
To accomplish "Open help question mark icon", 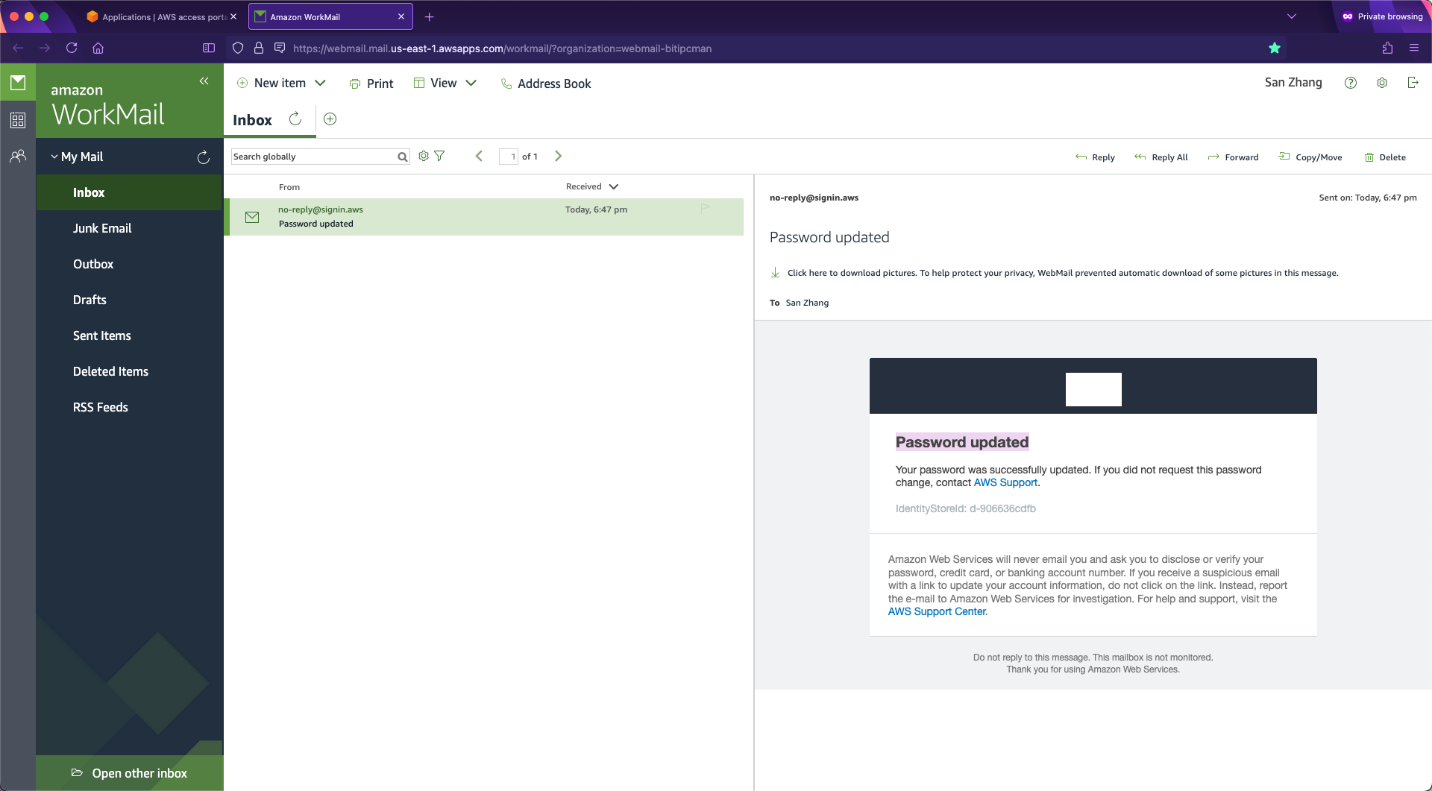I will pyautogui.click(x=1351, y=83).
